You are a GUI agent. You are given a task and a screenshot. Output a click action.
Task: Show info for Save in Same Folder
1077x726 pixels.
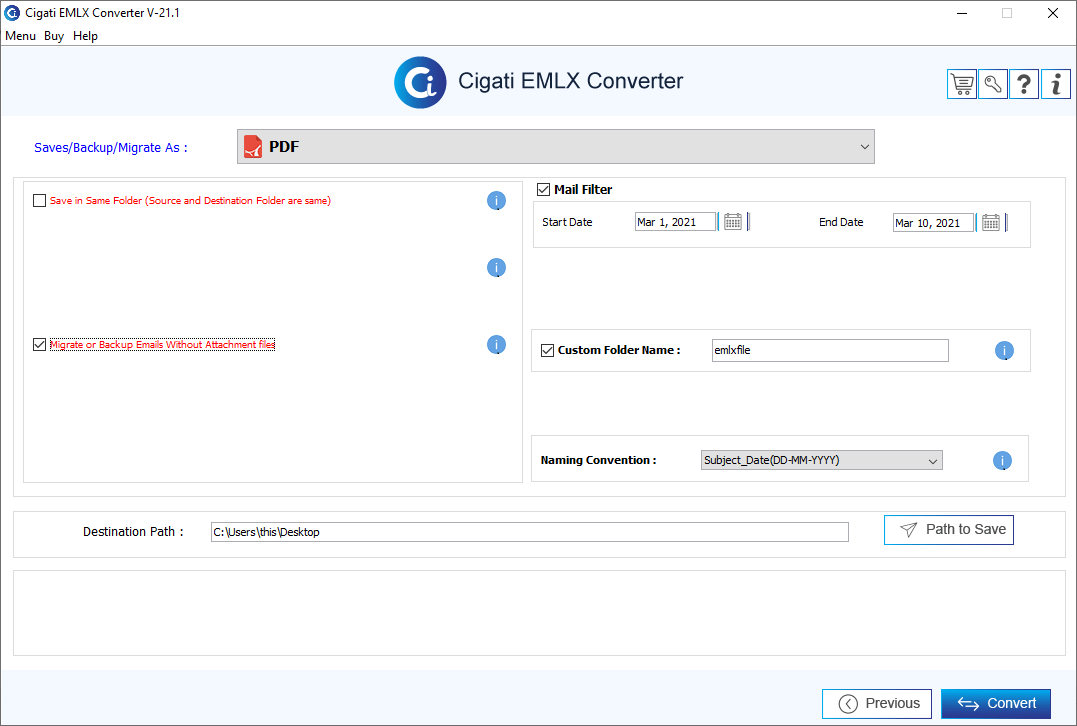point(496,201)
